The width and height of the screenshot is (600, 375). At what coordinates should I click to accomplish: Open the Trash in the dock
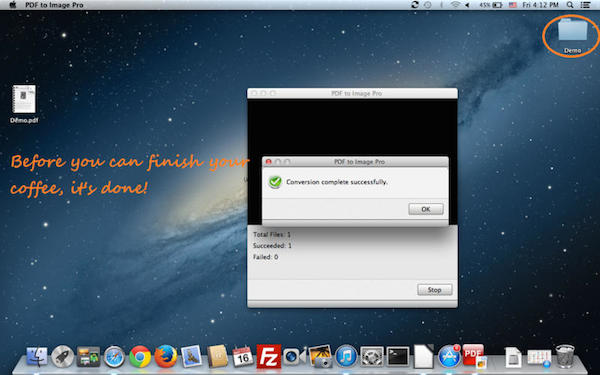[x=565, y=356]
